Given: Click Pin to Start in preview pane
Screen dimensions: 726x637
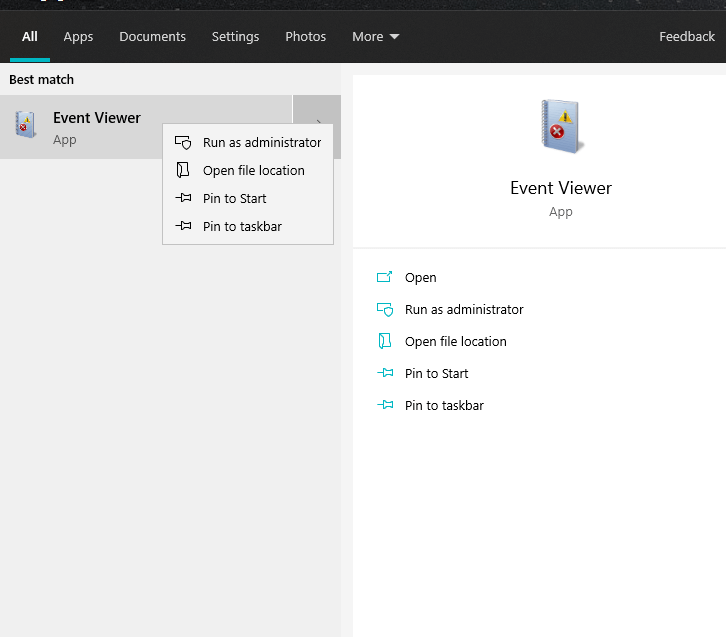Looking at the screenshot, I should click(x=436, y=373).
